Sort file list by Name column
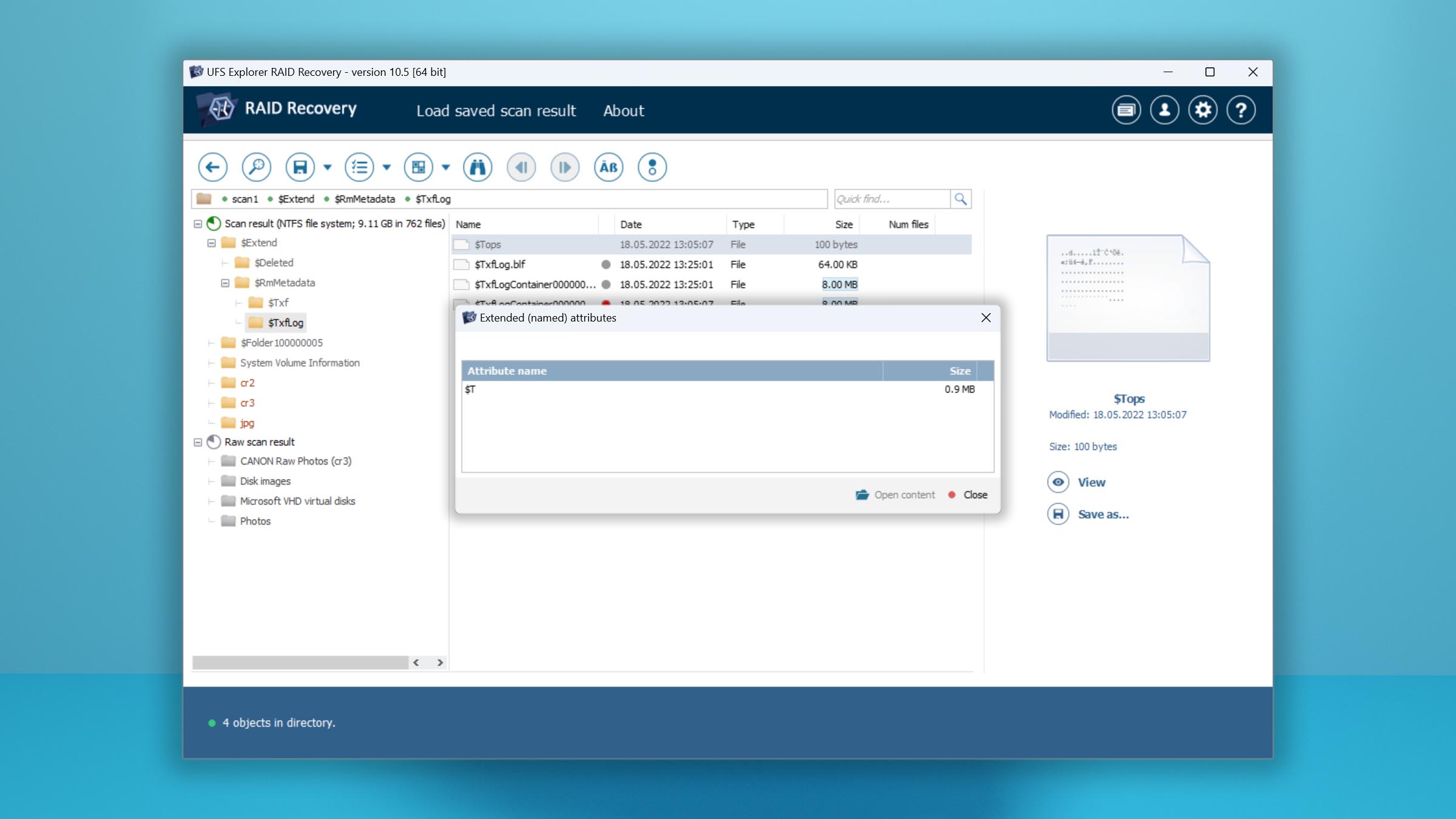 coord(525,224)
